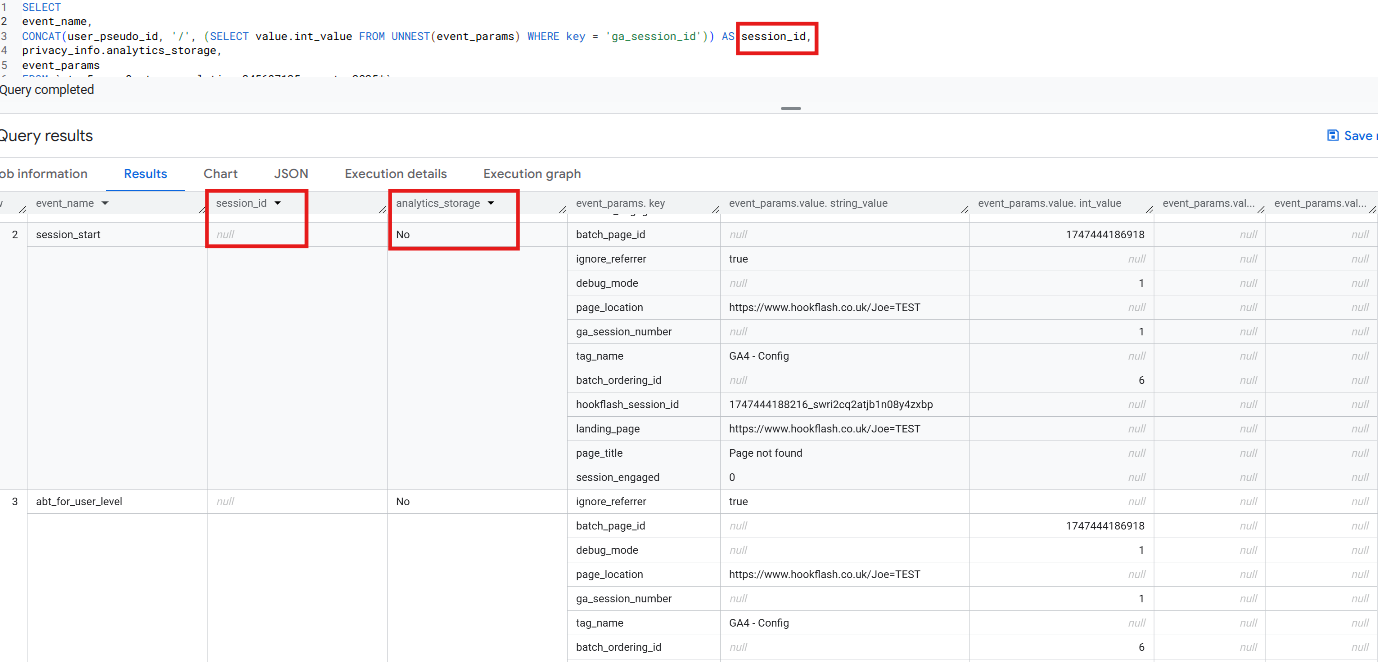Select the abt_for_user_level cell
This screenshot has width=1378, height=662.
pyautogui.click(x=79, y=502)
